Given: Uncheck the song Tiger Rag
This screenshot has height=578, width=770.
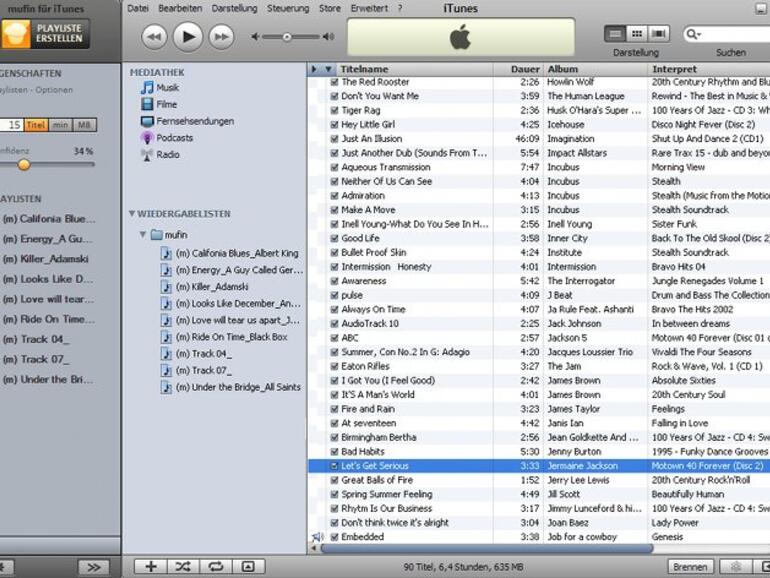Looking at the screenshot, I should pyautogui.click(x=334, y=111).
